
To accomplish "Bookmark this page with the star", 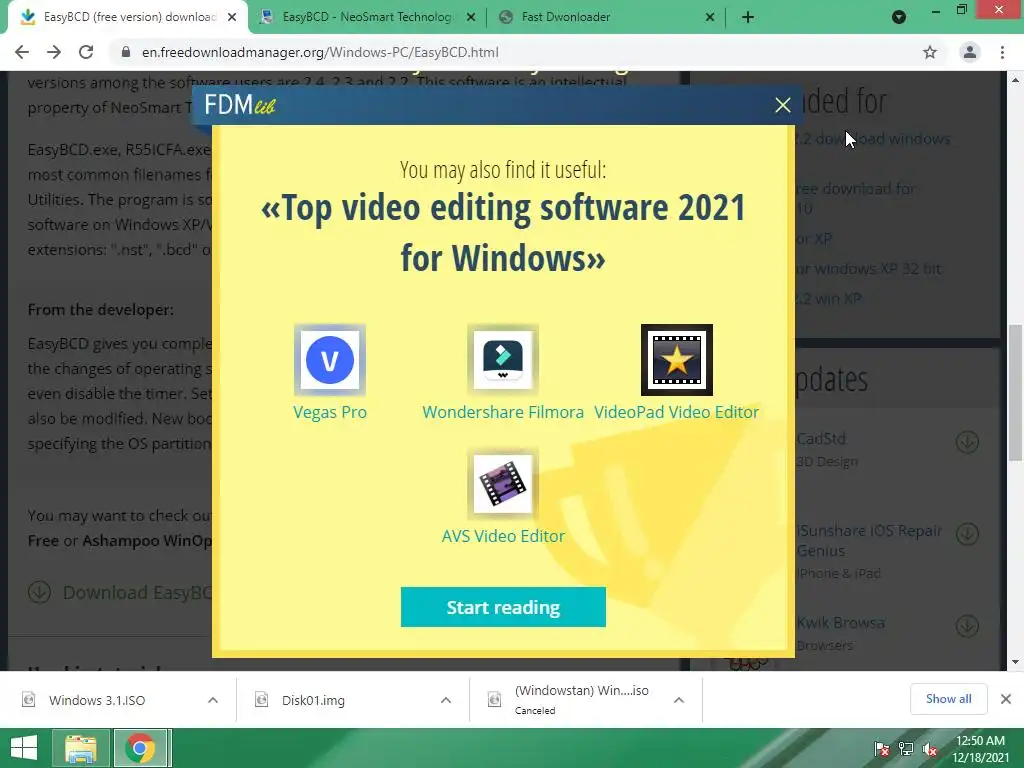I will click(930, 52).
